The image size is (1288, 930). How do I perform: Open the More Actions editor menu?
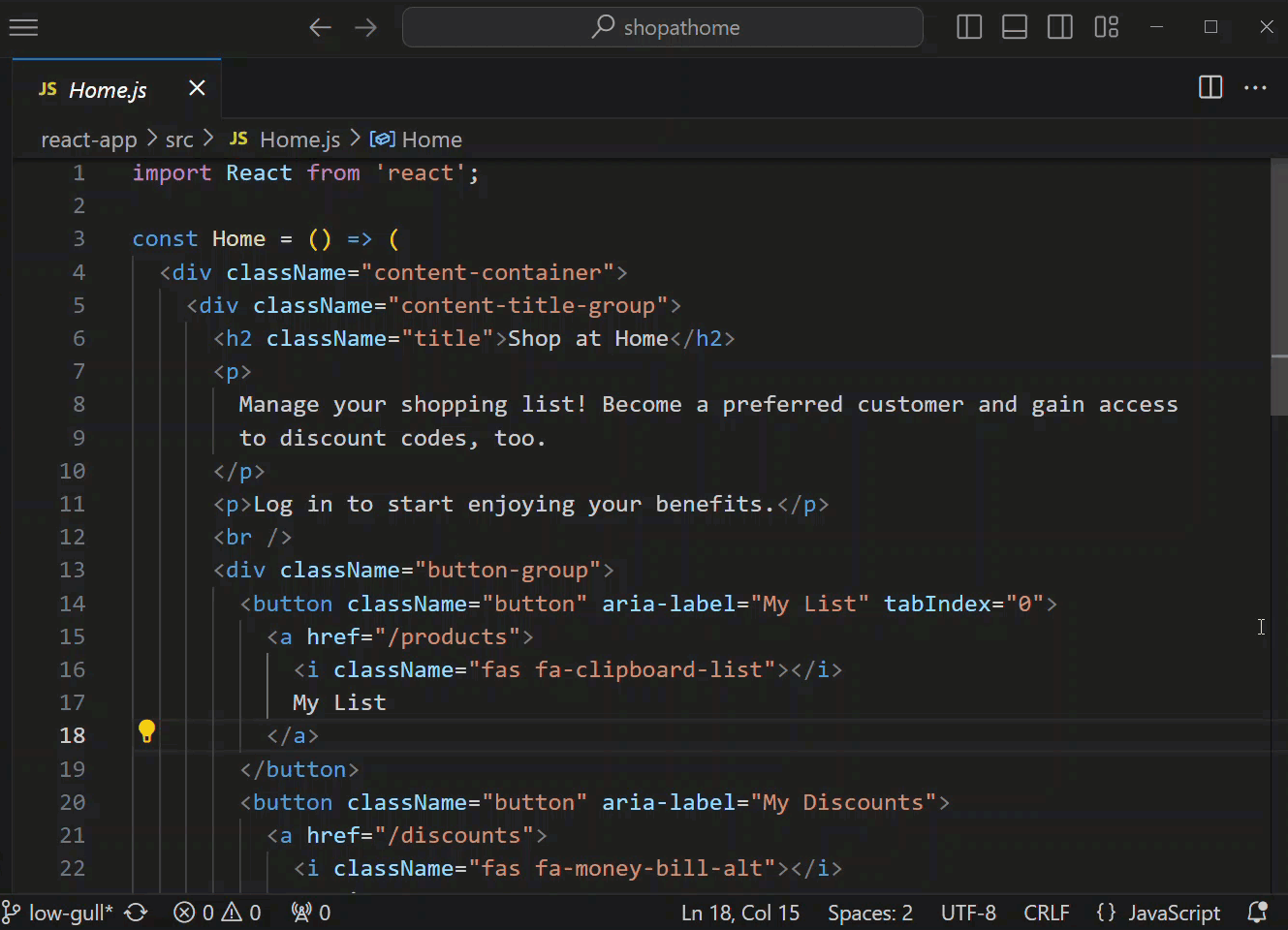point(1255,87)
